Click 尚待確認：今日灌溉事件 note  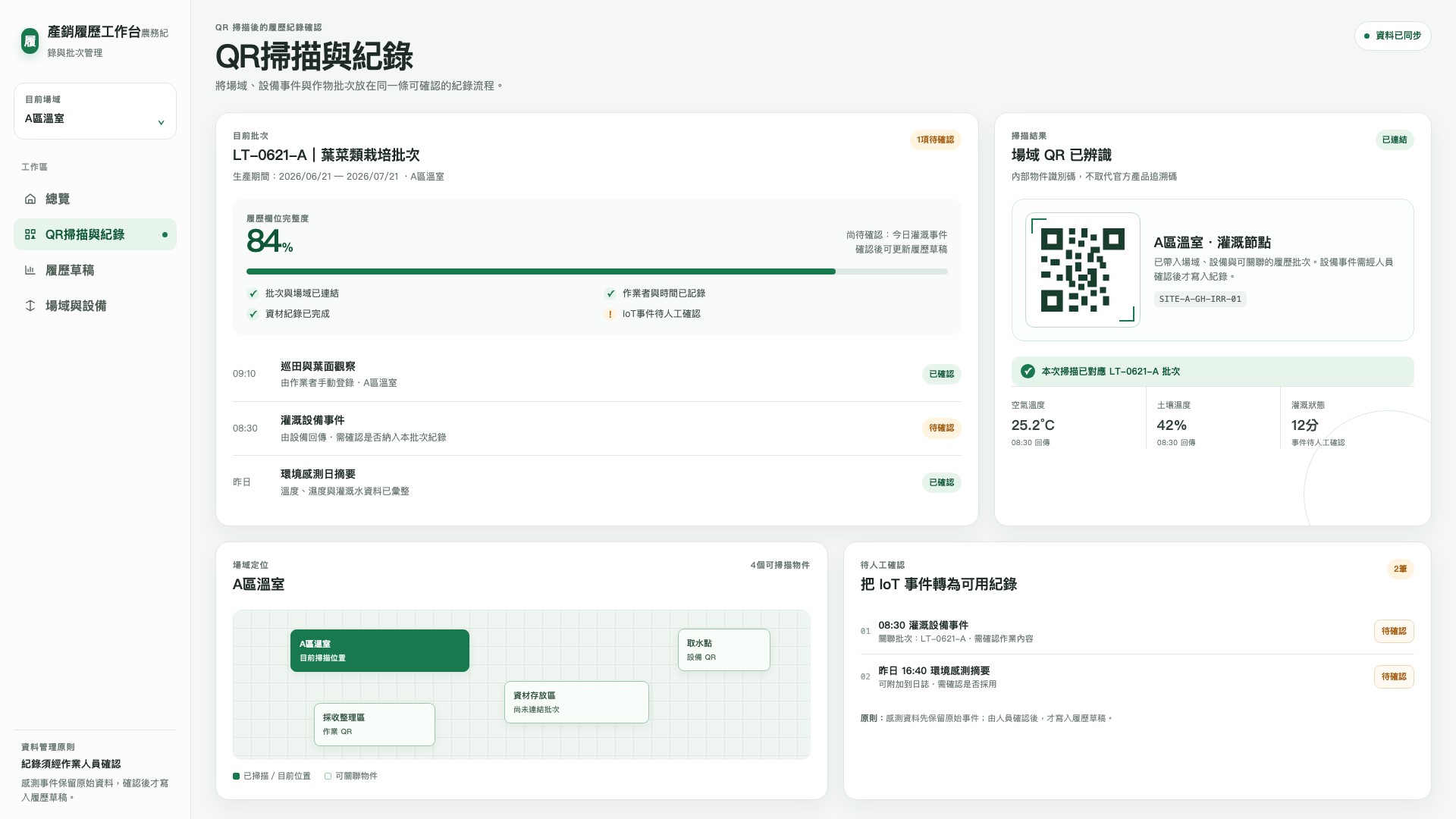click(x=896, y=235)
